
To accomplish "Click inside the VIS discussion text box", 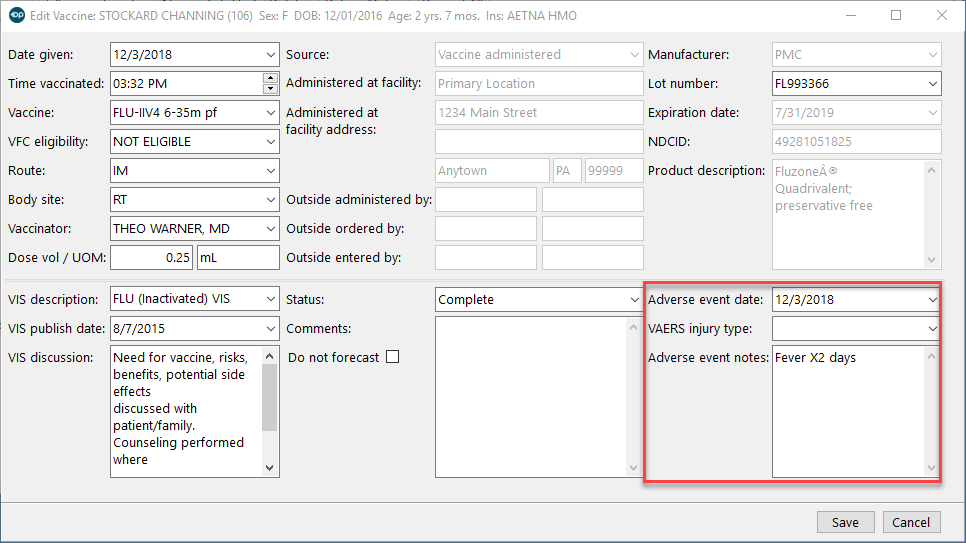I will coord(186,411).
